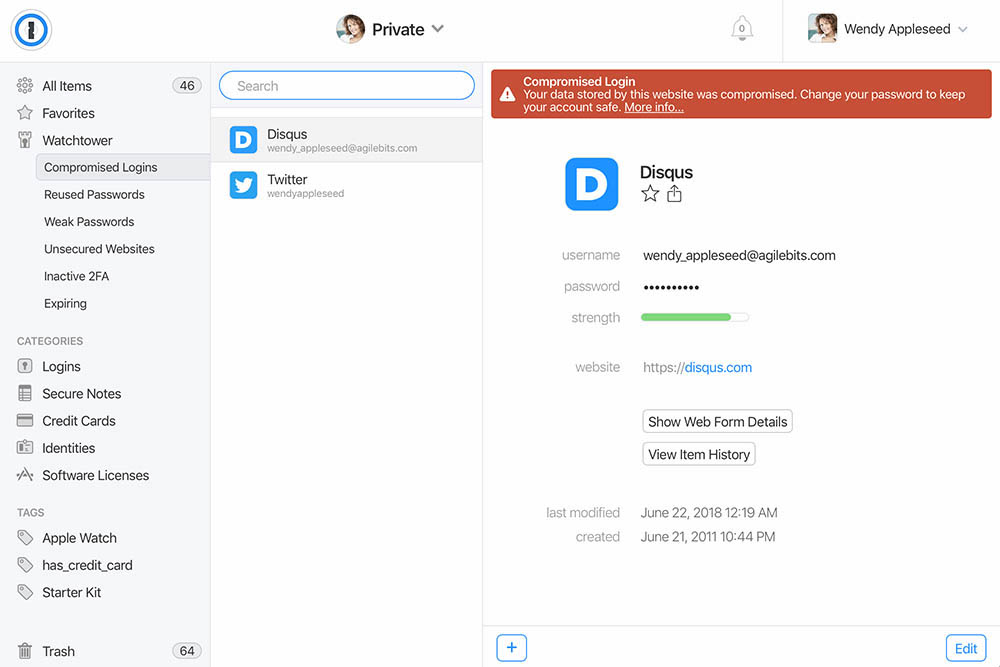Click the Edit button
Viewport: 1000px width, 667px height.
(x=966, y=648)
